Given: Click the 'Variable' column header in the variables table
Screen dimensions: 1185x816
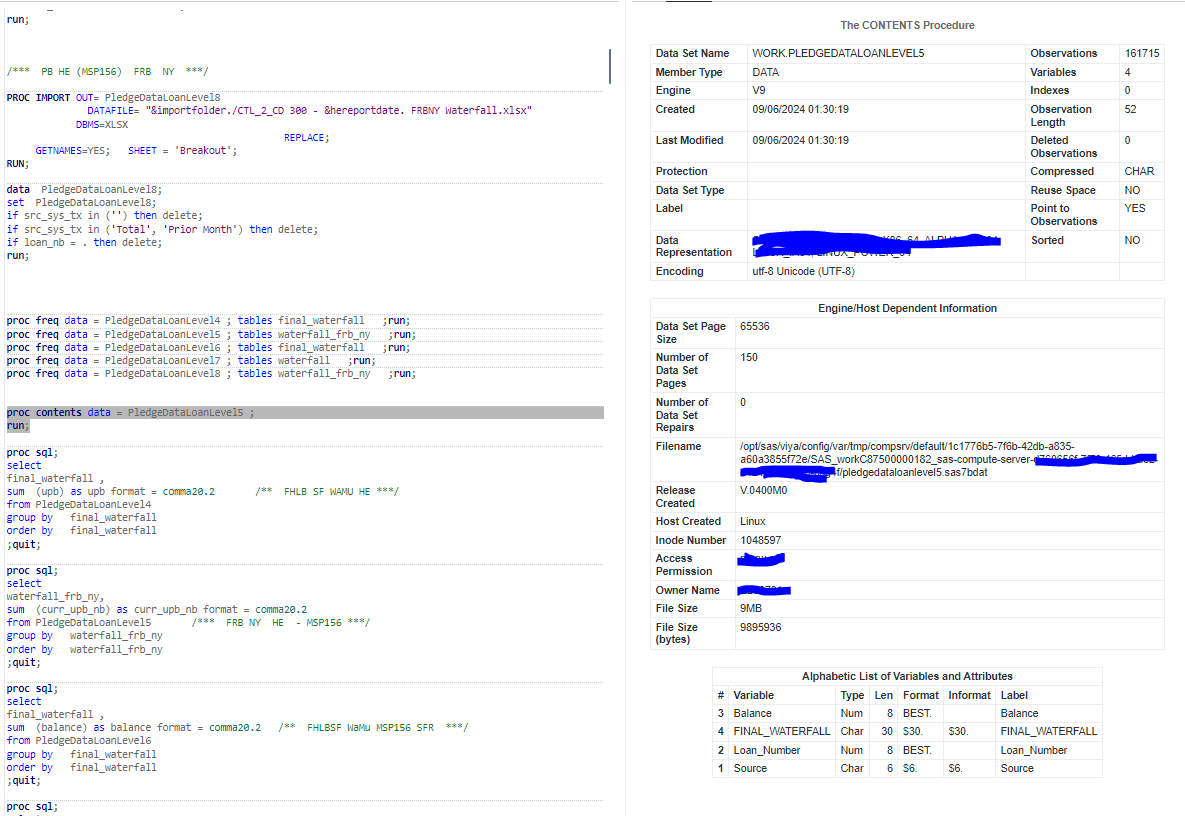Looking at the screenshot, I should (753, 695).
